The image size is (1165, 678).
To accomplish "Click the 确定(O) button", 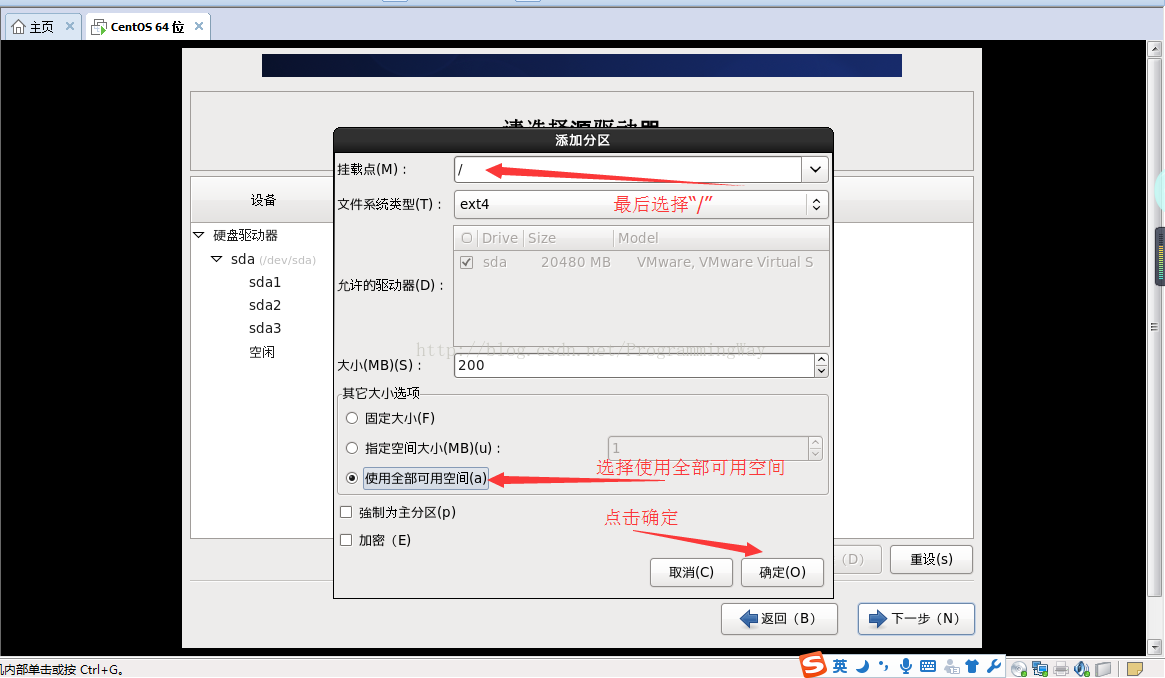I will 782,572.
